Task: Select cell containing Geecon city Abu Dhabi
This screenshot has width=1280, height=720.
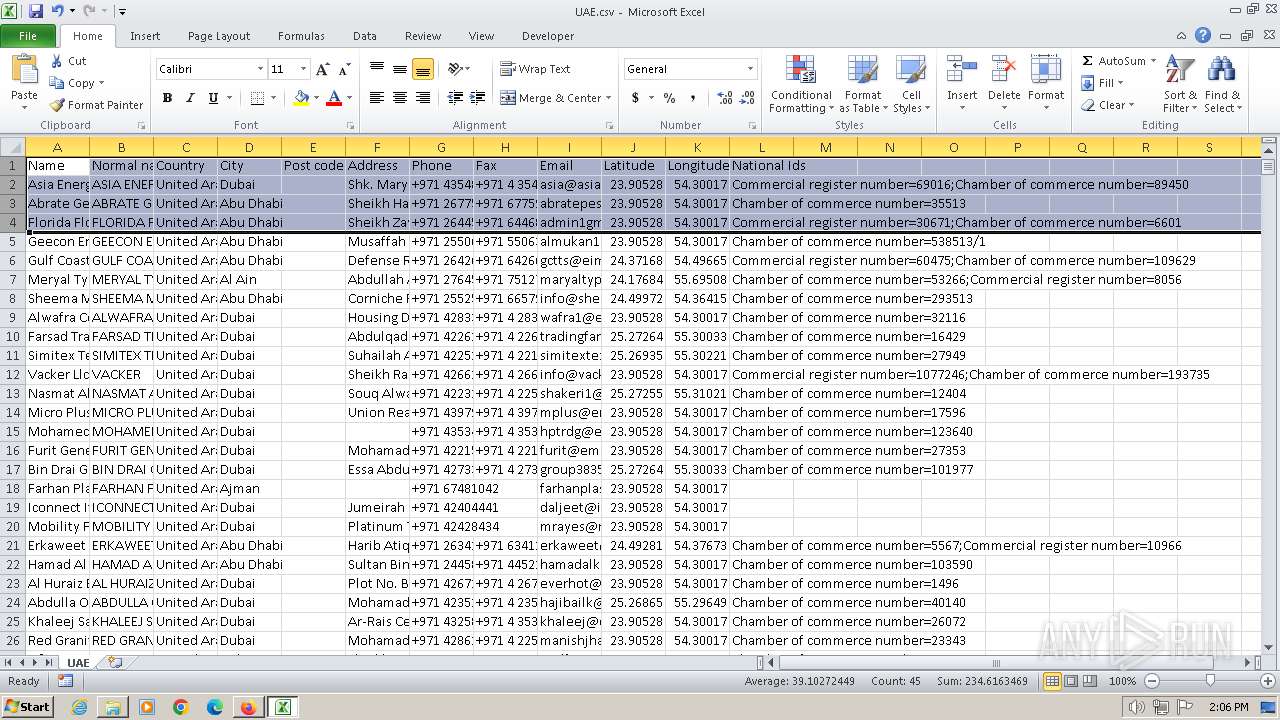Action: 249,241
